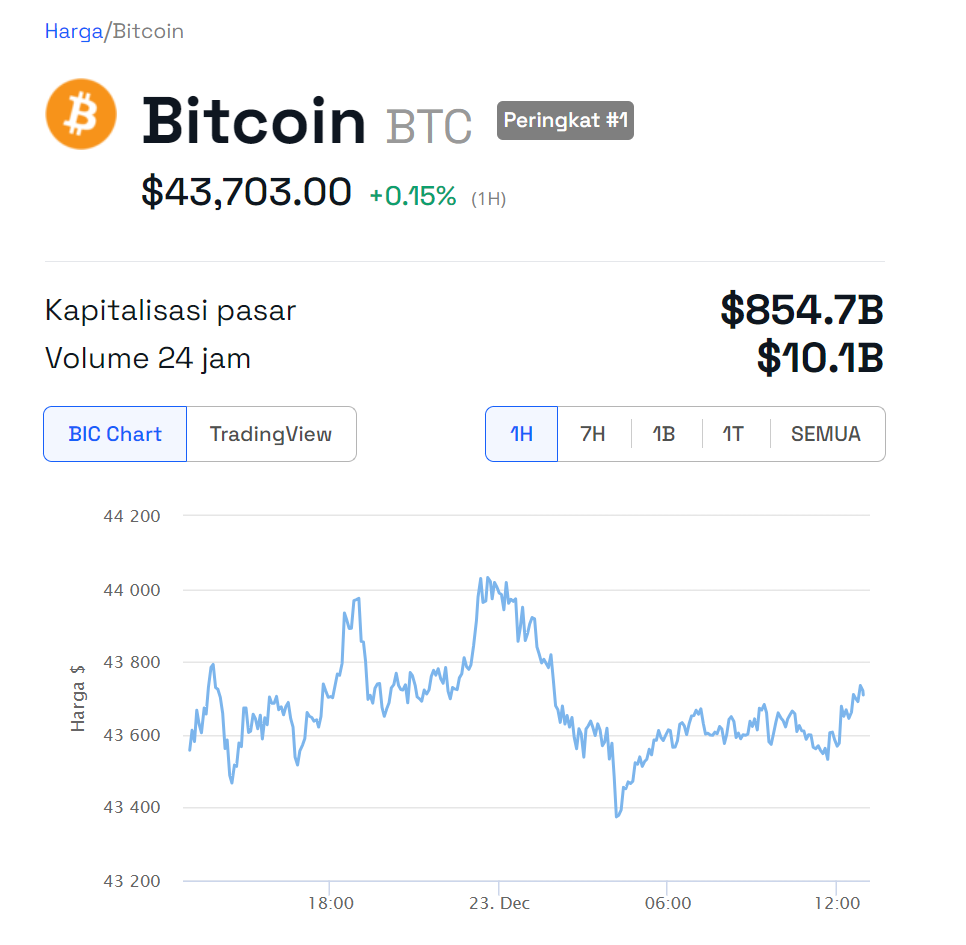
Task: Click the $10.1B volume value
Action: pos(821,357)
